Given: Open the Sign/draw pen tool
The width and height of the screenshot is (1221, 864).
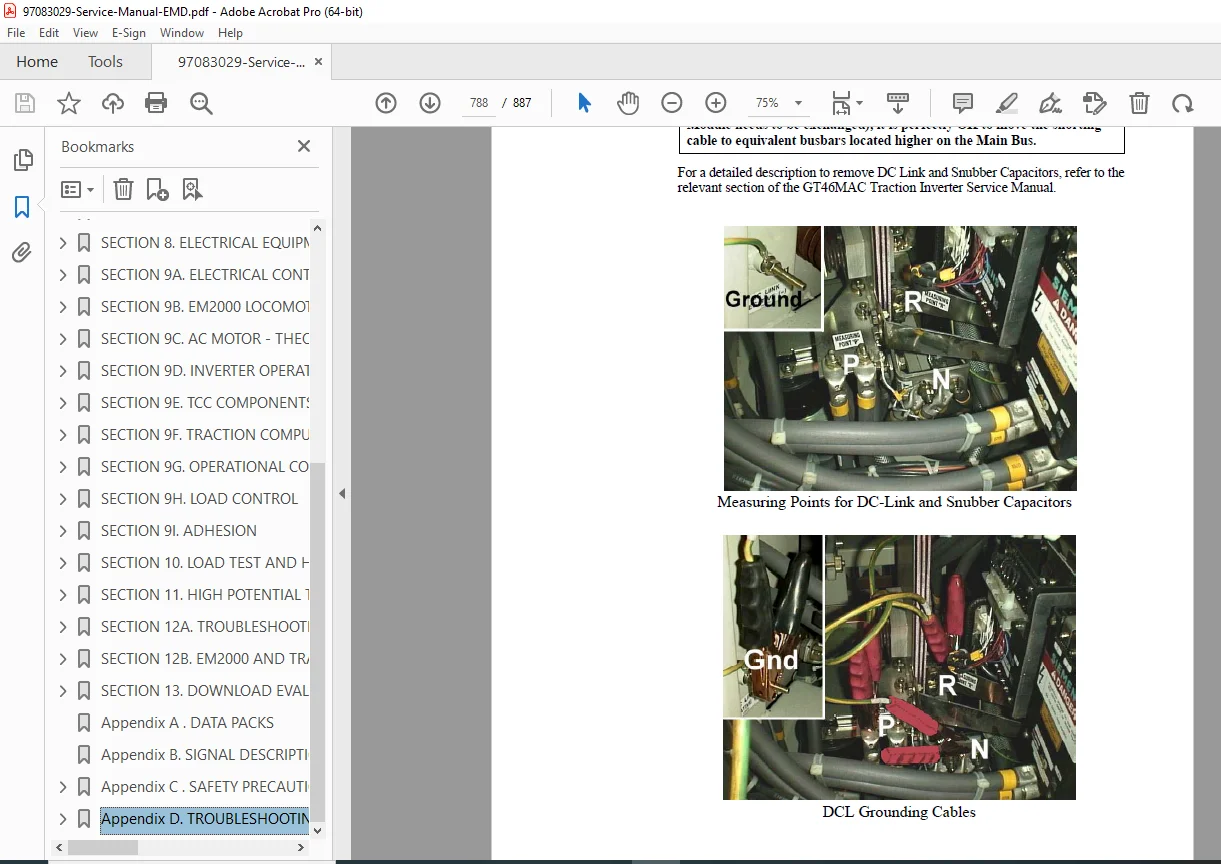Looking at the screenshot, I should click(1050, 103).
